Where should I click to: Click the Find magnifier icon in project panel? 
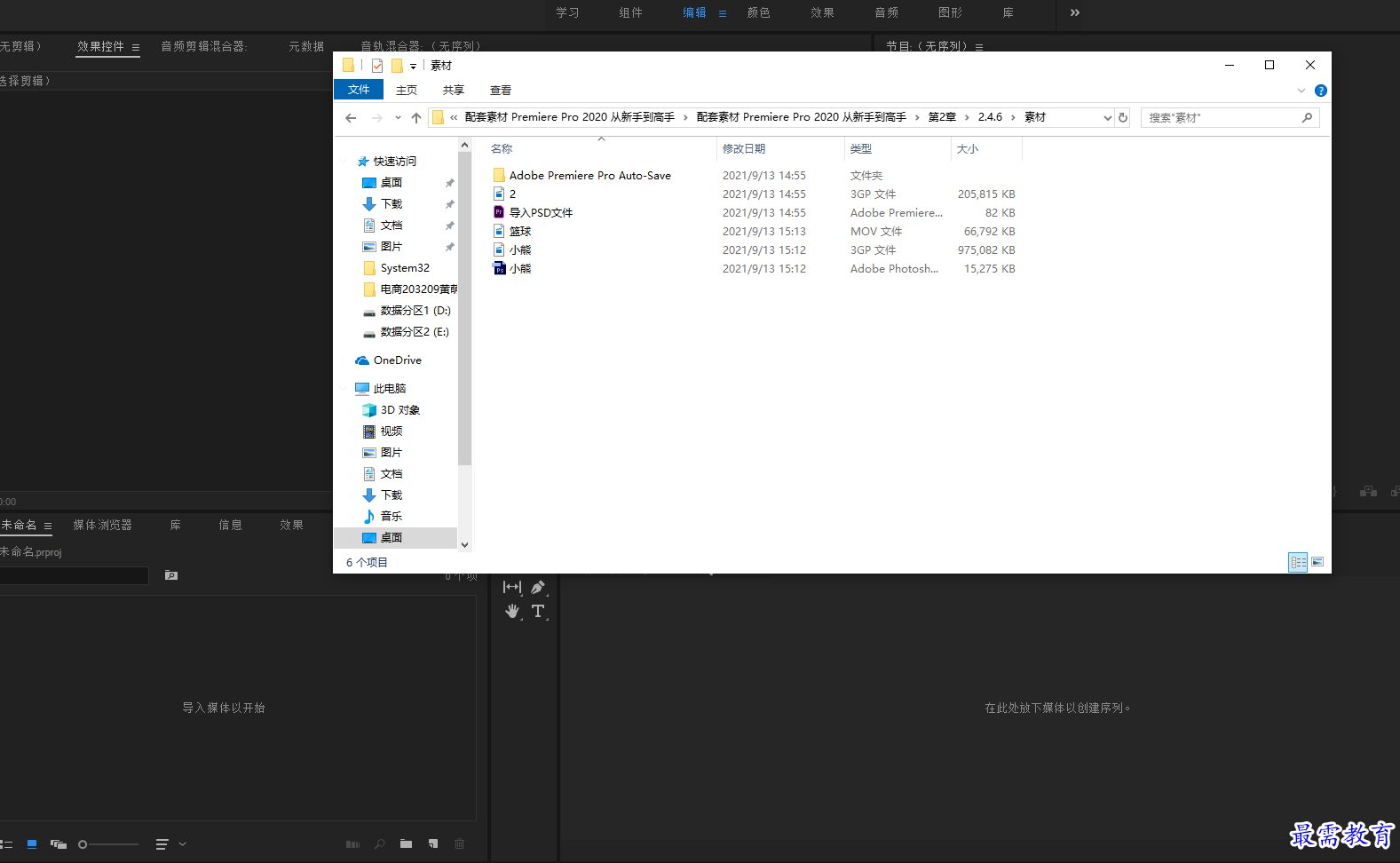coord(380,844)
